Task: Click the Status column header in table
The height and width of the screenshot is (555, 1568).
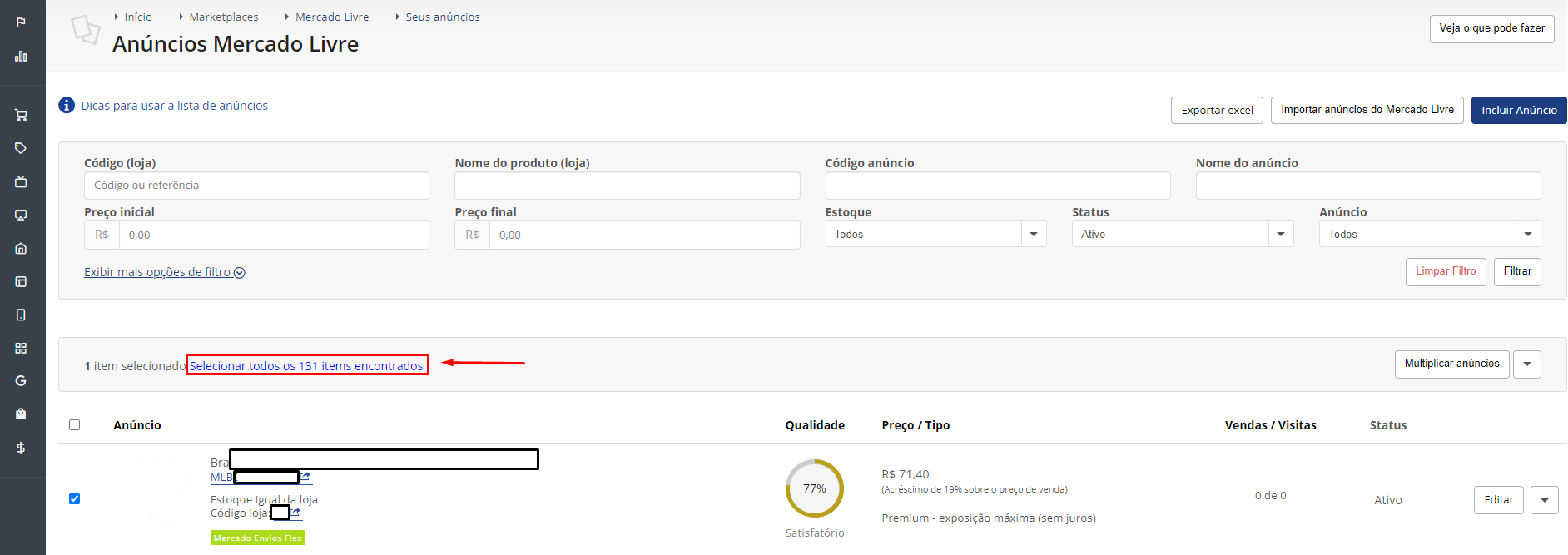Action: [1388, 425]
